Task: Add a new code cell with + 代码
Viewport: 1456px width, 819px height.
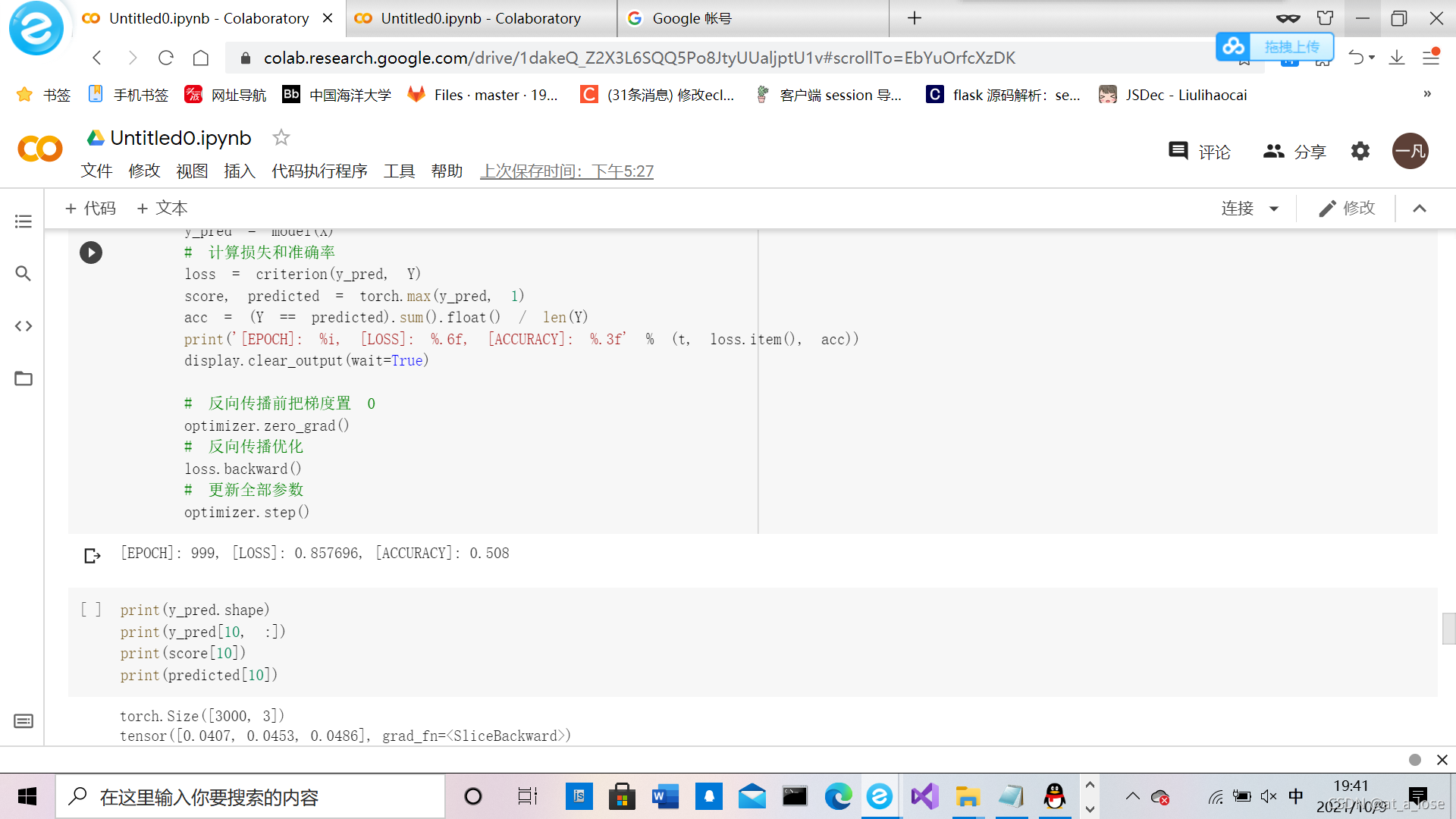Action: pyautogui.click(x=91, y=209)
